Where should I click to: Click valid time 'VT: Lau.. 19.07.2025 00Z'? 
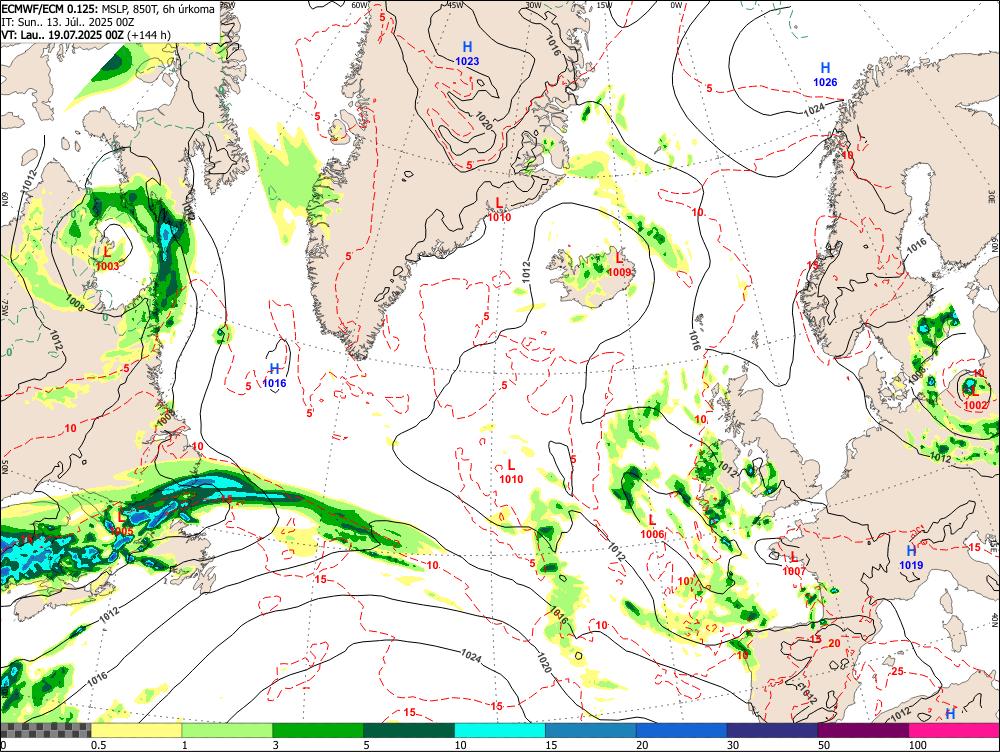62,35
